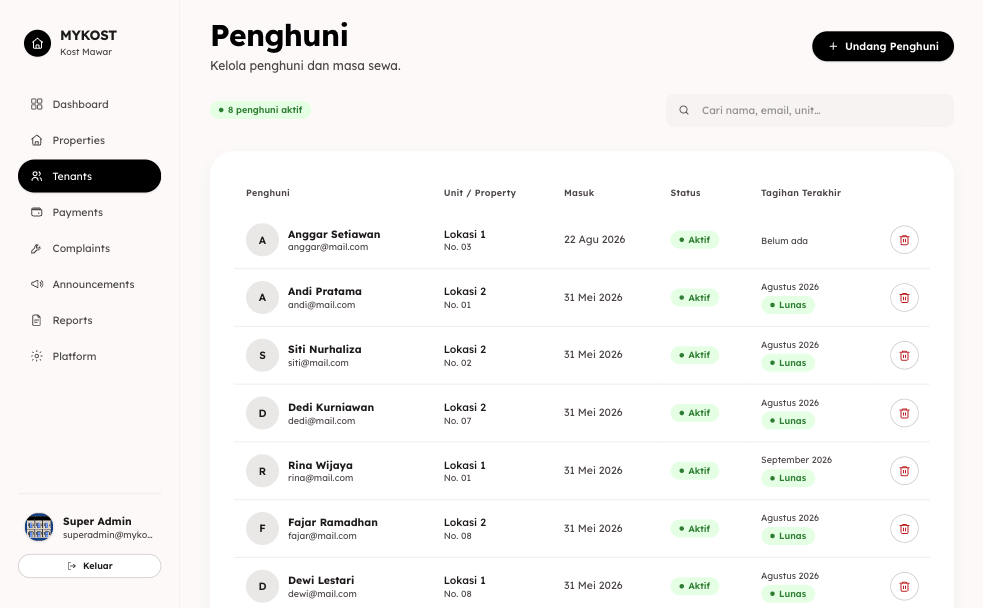Screen dimensions: 983x608
Task: Click the name Dedi Kurniawan
Action: click(x=331, y=407)
